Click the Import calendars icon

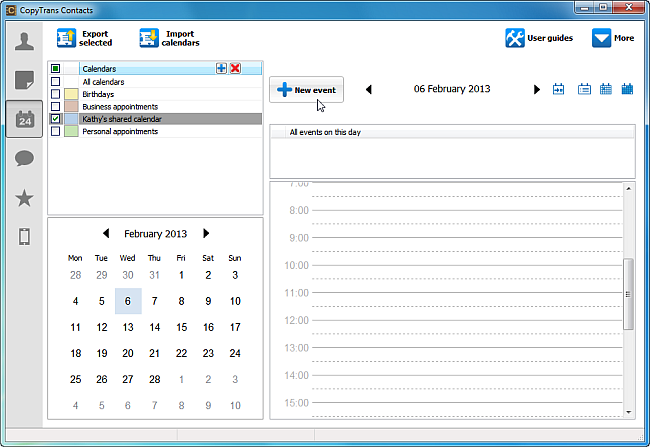[149, 38]
